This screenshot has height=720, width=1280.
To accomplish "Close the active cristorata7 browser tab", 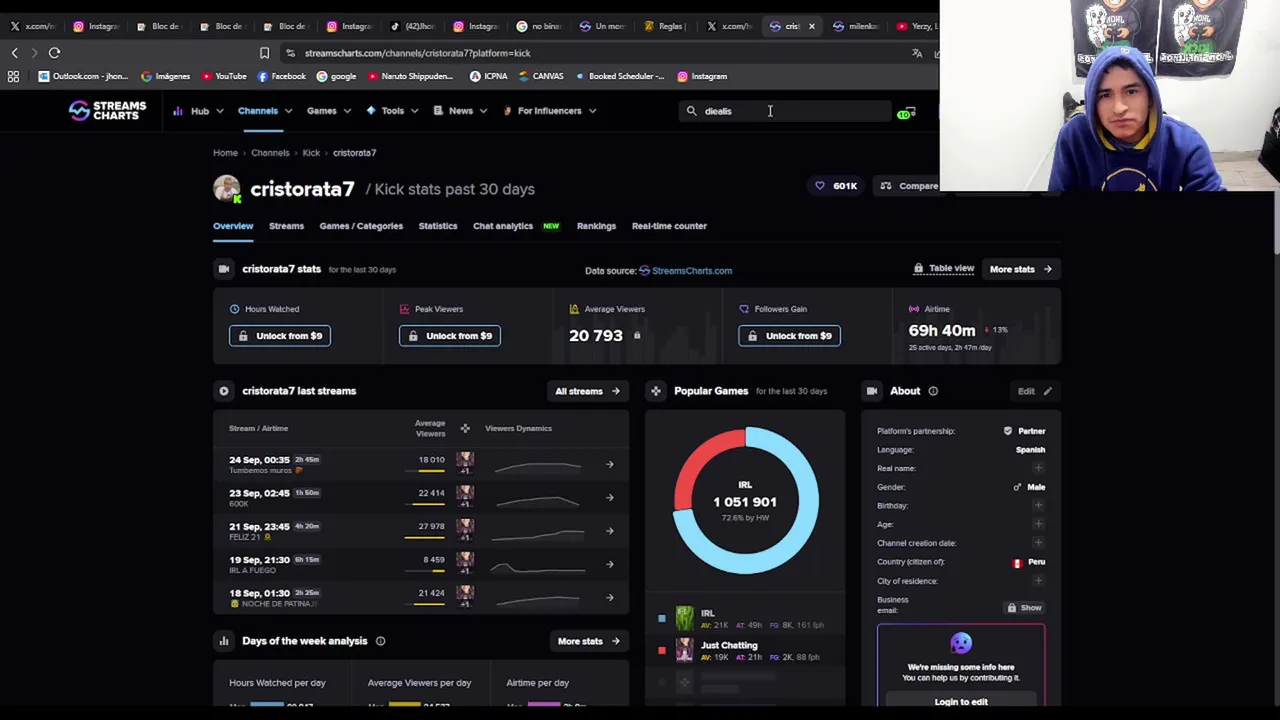I will (811, 26).
